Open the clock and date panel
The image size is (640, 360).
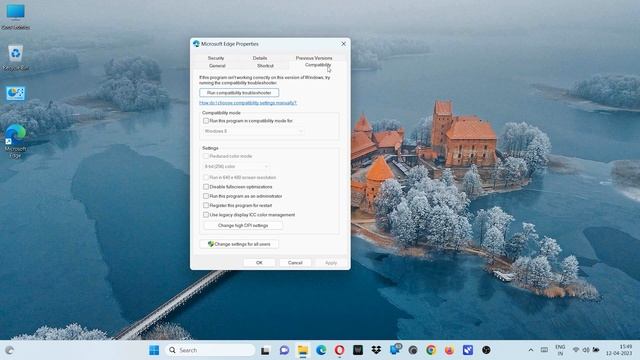coord(618,350)
